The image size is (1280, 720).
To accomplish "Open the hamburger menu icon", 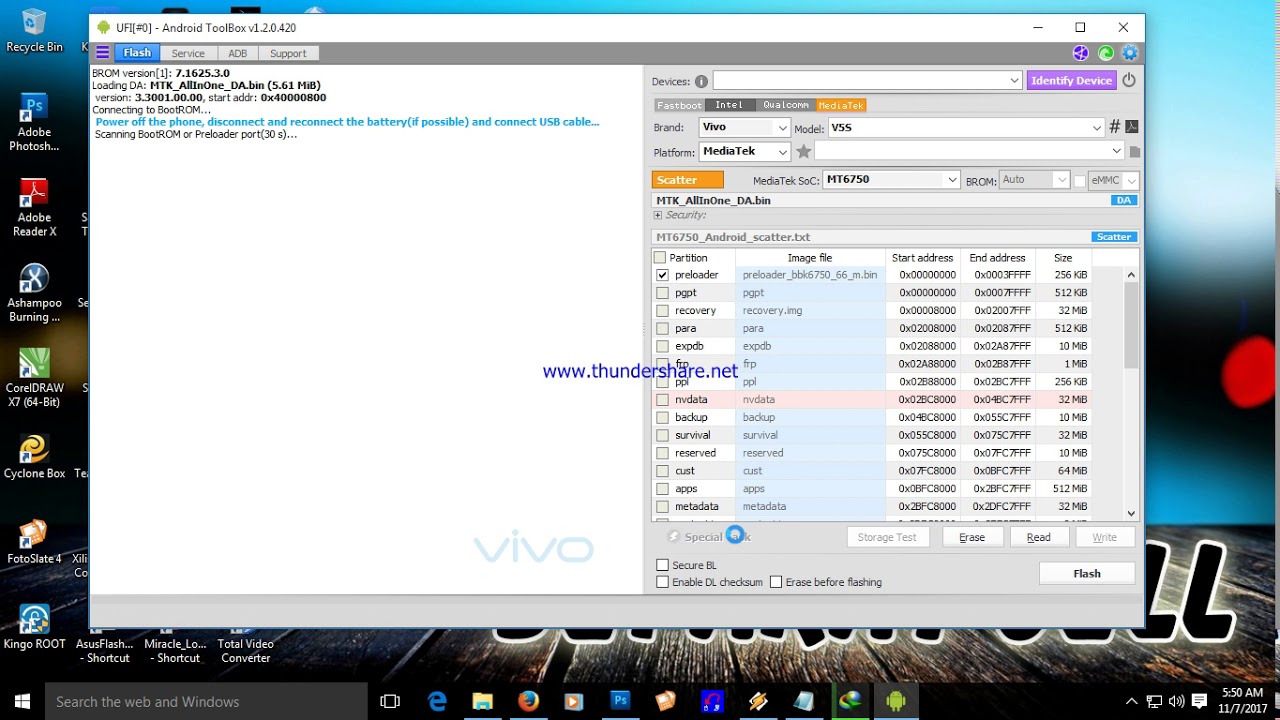I will click(x=102, y=53).
